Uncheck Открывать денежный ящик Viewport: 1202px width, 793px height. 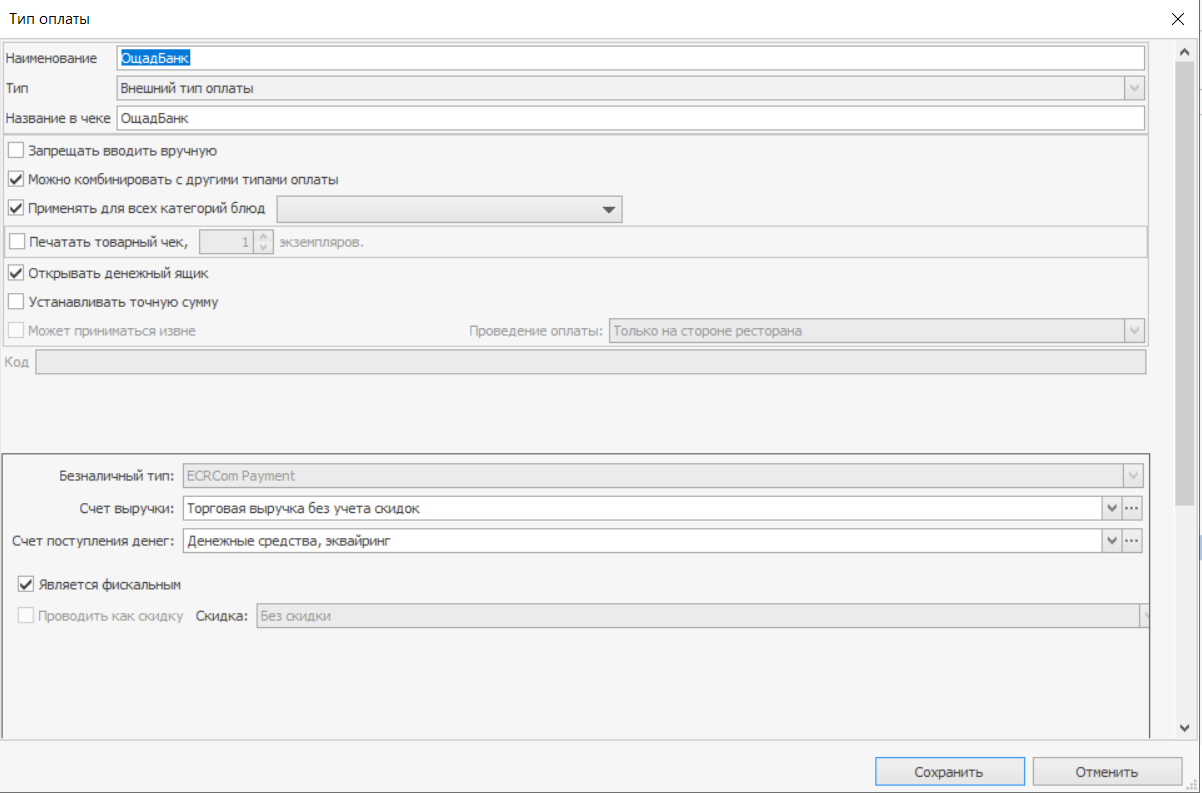click(16, 272)
